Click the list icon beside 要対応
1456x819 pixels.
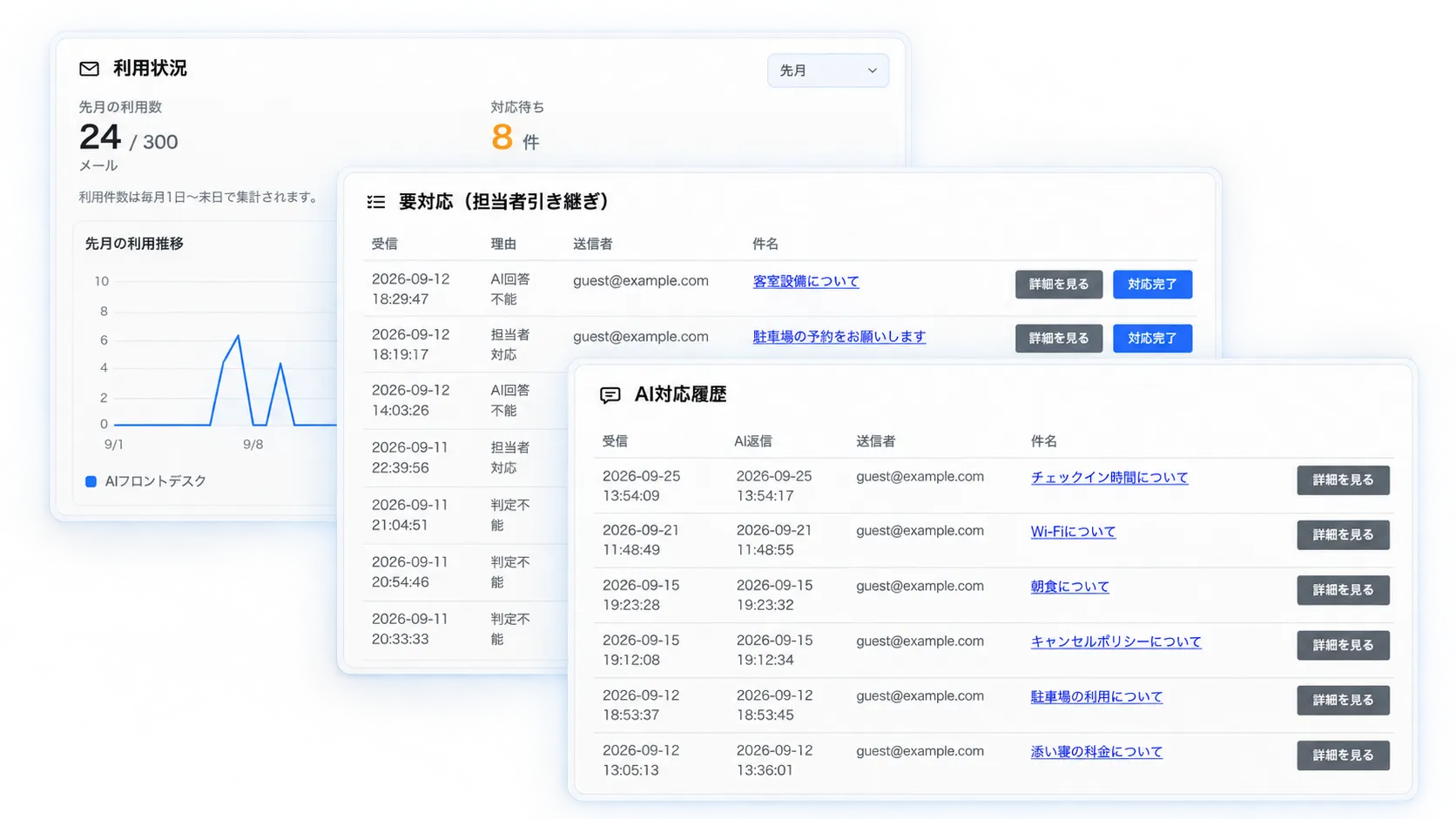point(376,202)
